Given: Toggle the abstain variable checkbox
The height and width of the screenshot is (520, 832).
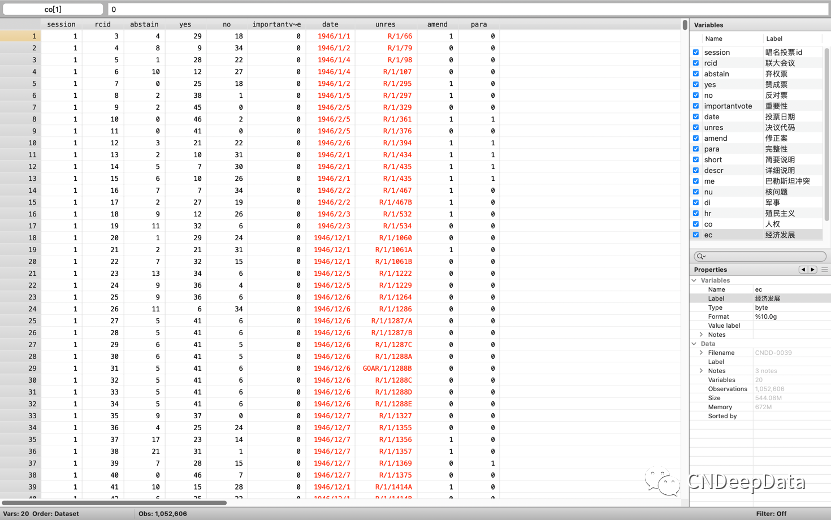Looking at the screenshot, I should click(x=696, y=74).
